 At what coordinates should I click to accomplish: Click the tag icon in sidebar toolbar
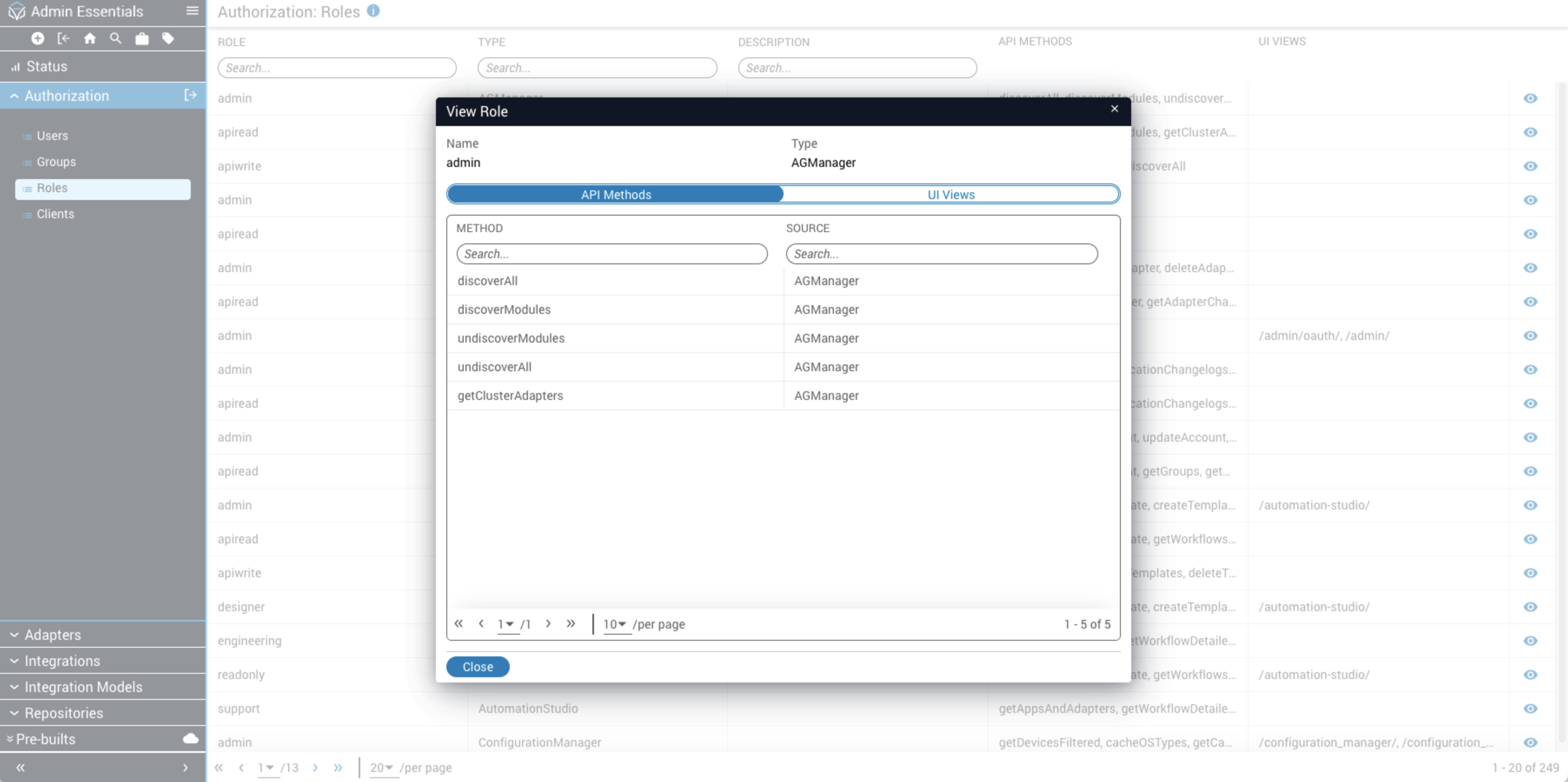point(168,38)
